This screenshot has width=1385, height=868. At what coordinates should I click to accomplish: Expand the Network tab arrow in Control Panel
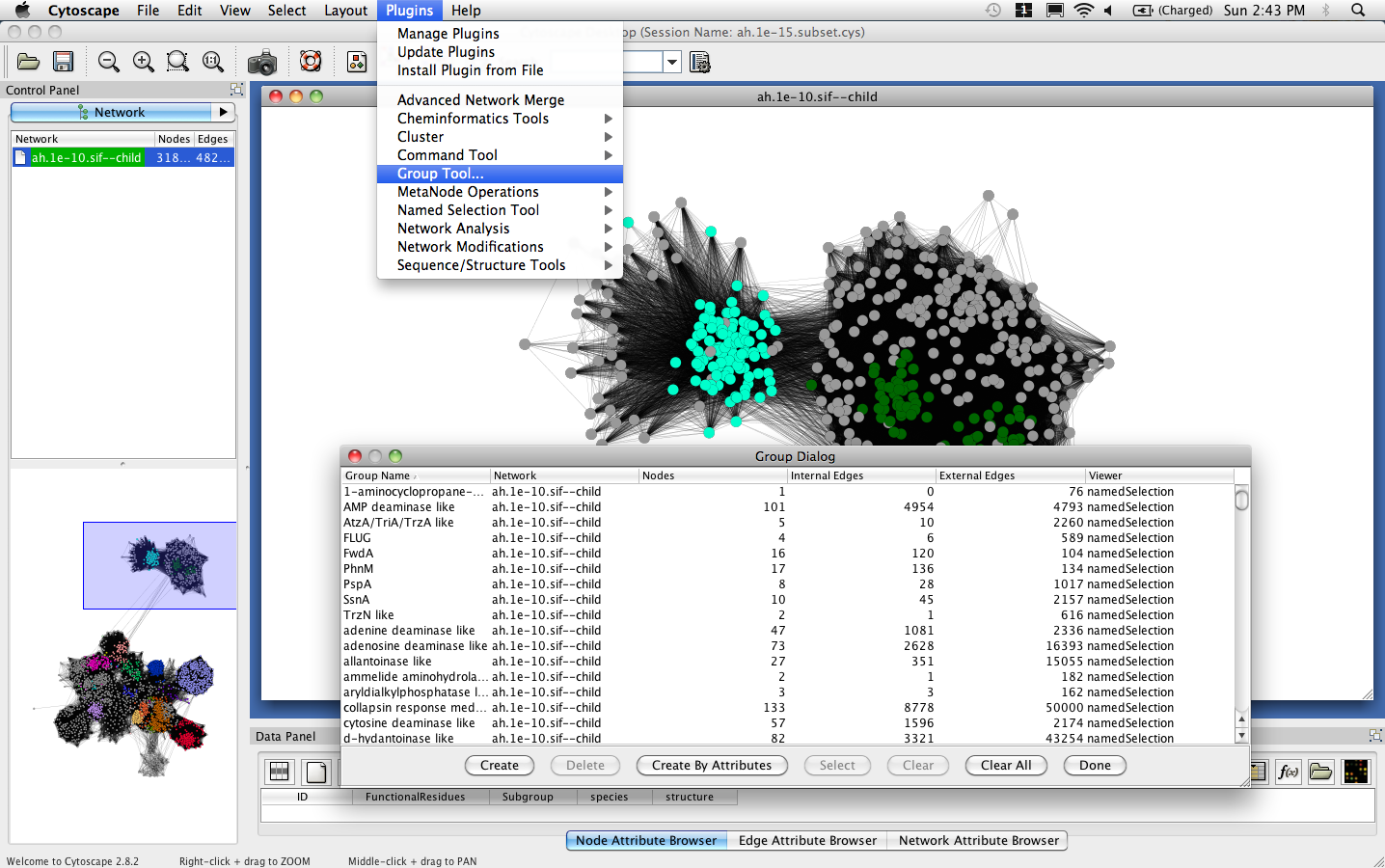pos(224,113)
